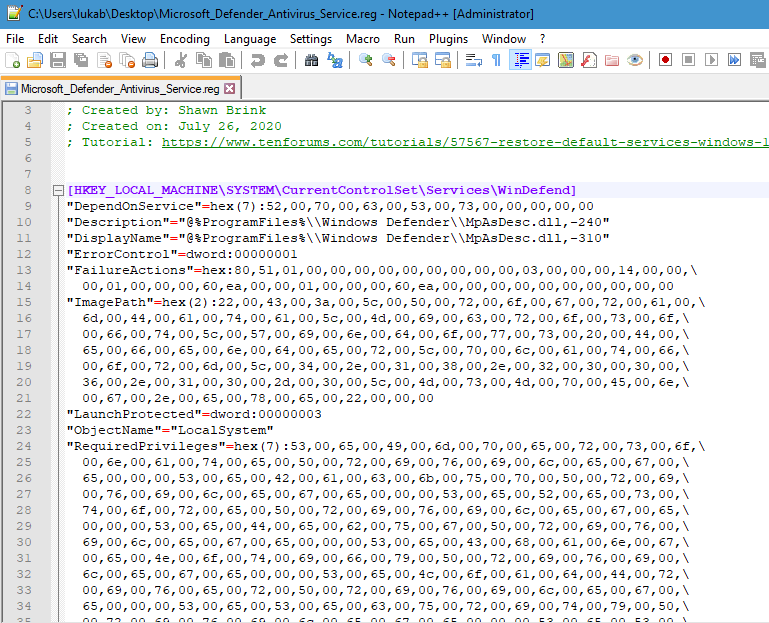Open the Language menu
Screen dimensions: 769x623
tap(250, 39)
